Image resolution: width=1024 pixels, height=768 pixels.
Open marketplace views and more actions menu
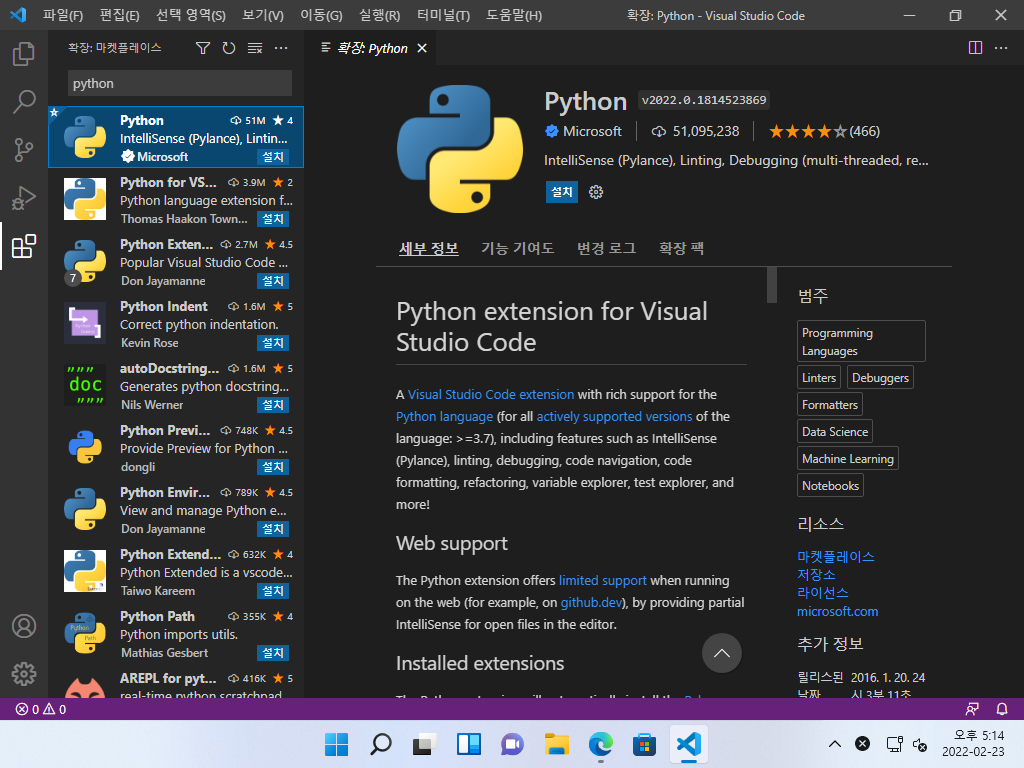[x=281, y=48]
